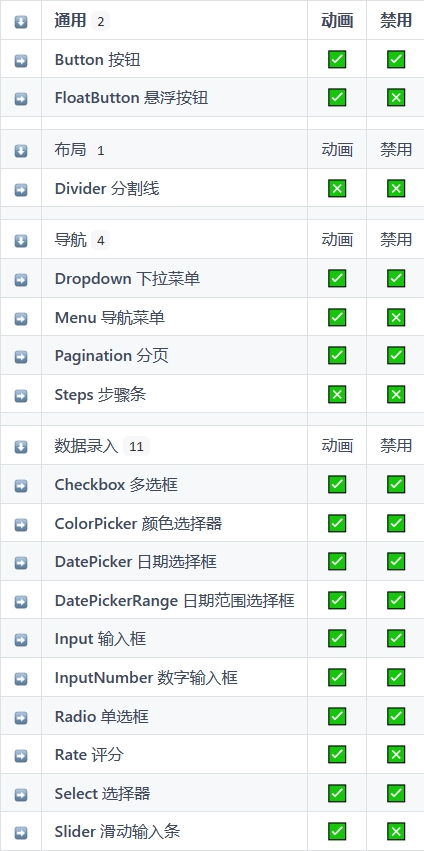
Task: Click the 动画 column header in 通用
Action: (337, 21)
